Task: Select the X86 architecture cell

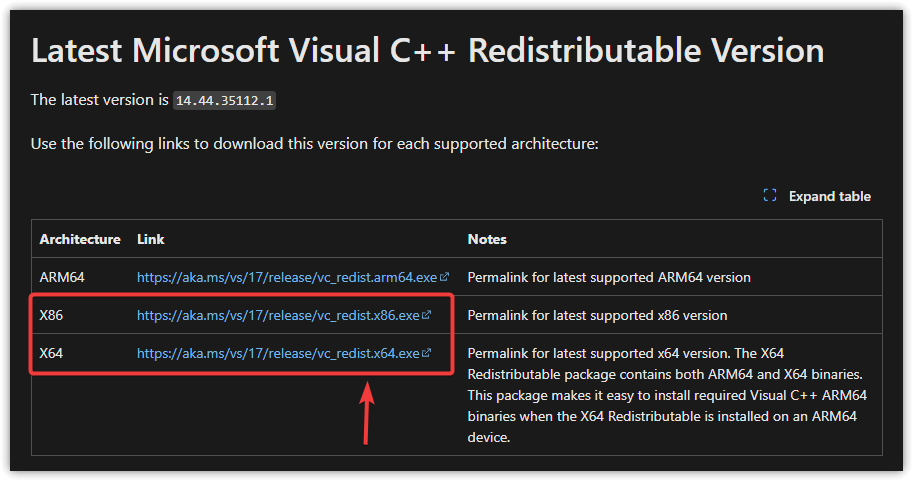Action: [x=52, y=315]
